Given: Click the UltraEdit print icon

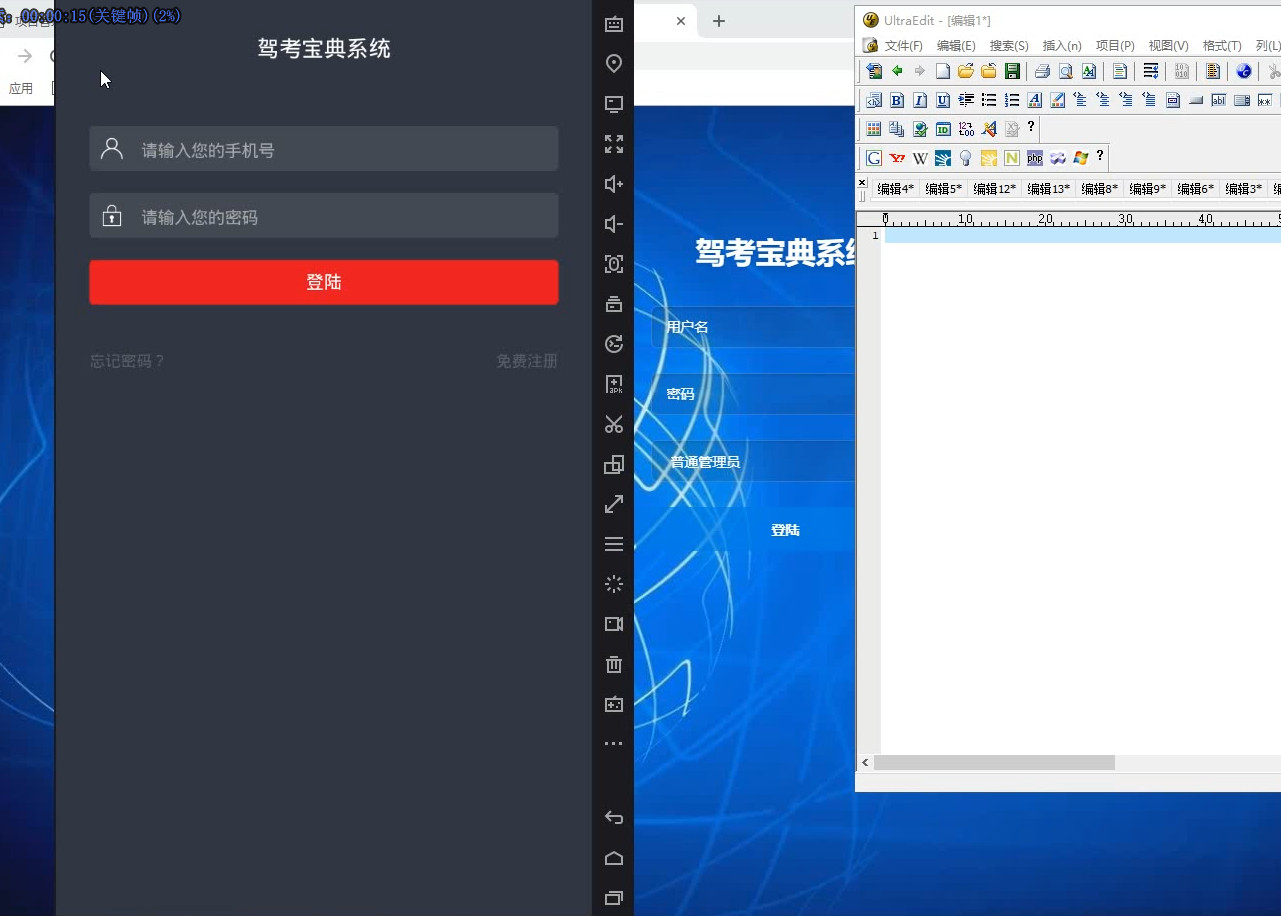Looking at the screenshot, I should (x=1042, y=71).
